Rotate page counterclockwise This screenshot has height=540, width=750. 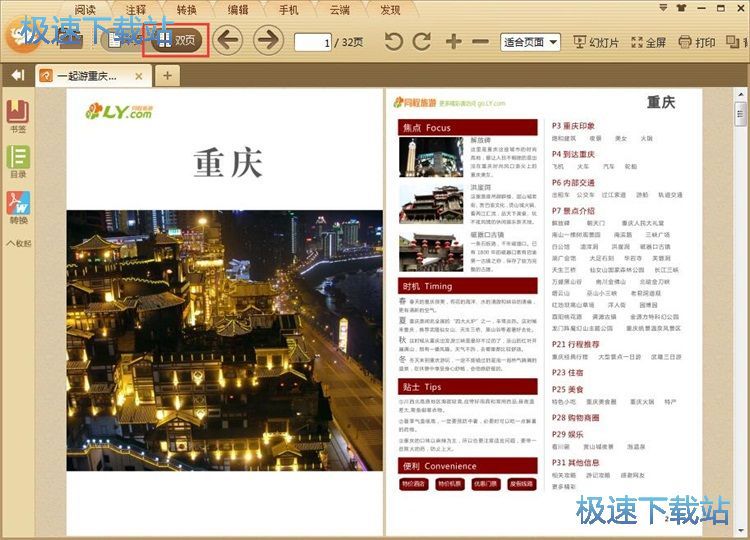coord(394,42)
